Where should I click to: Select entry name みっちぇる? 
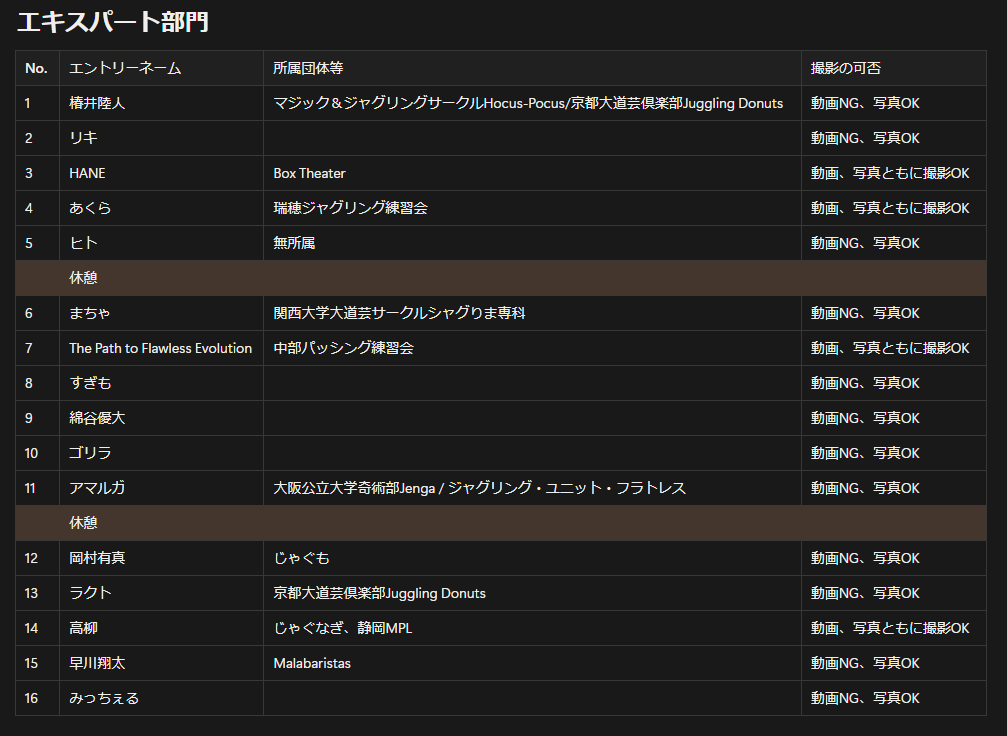point(104,698)
